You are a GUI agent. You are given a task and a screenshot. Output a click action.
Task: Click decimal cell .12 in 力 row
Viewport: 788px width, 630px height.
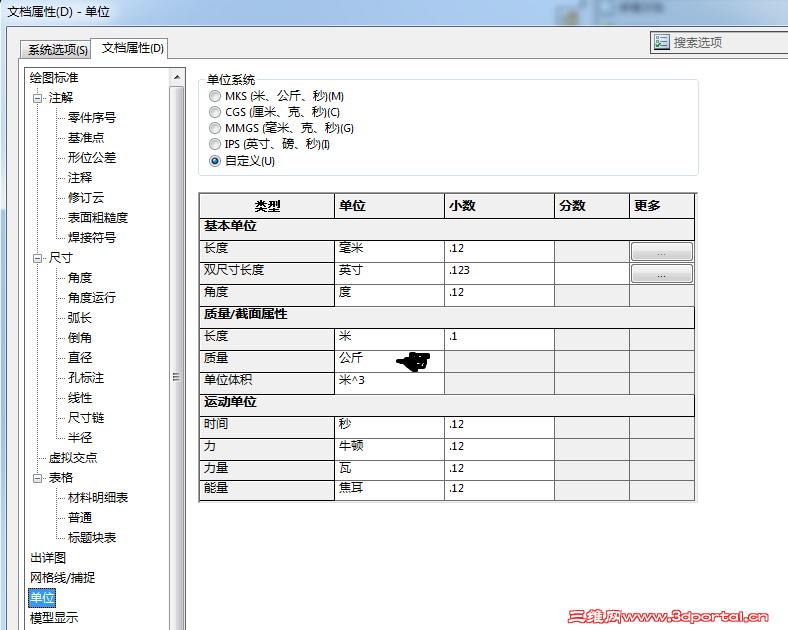(500, 450)
